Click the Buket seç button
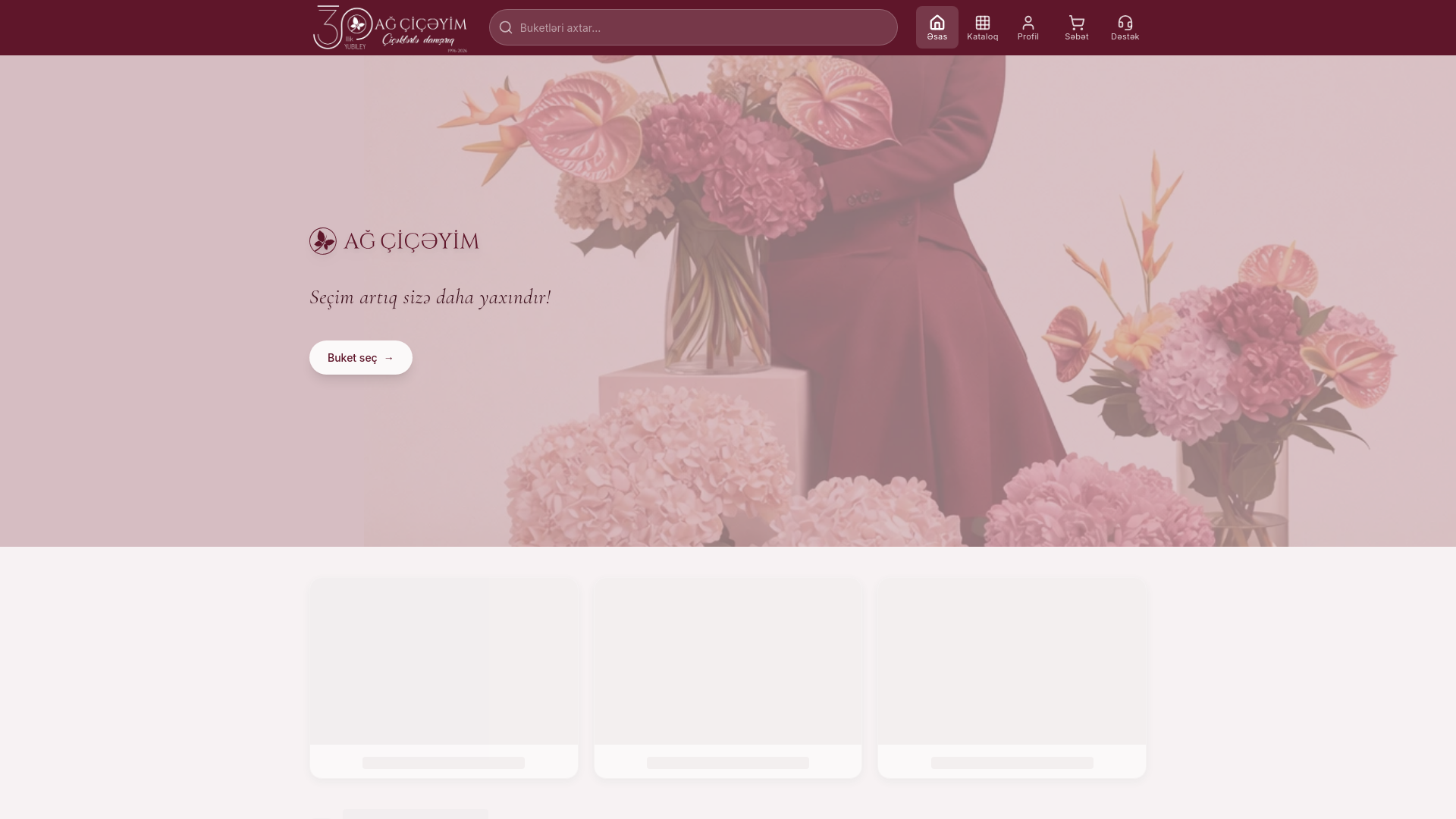Viewport: 1456px width, 819px height. [x=361, y=357]
